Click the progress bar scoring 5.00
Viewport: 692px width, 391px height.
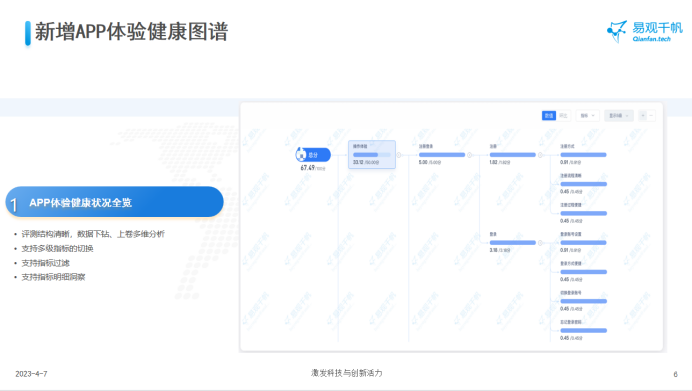[x=442, y=155]
